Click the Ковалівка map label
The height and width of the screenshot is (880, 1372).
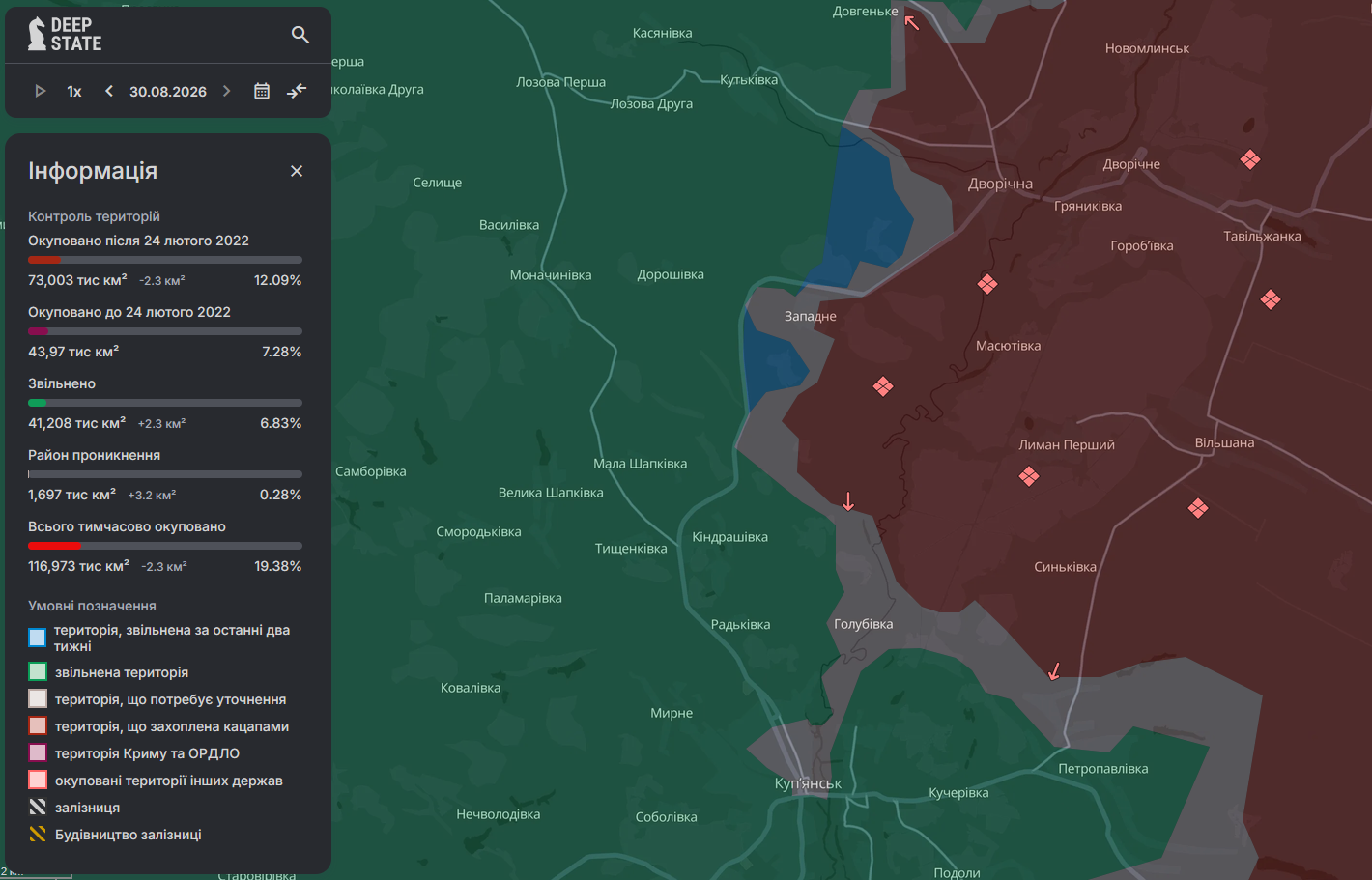(x=471, y=688)
